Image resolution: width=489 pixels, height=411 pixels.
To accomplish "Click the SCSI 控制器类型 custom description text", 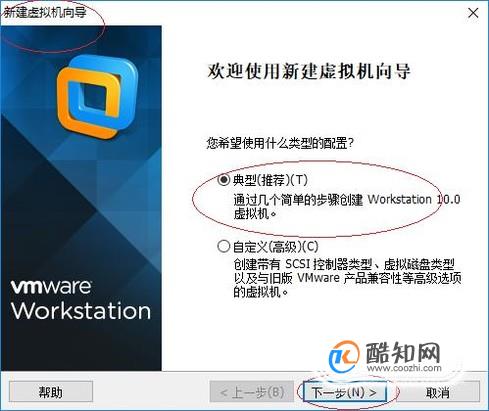I will [347, 278].
